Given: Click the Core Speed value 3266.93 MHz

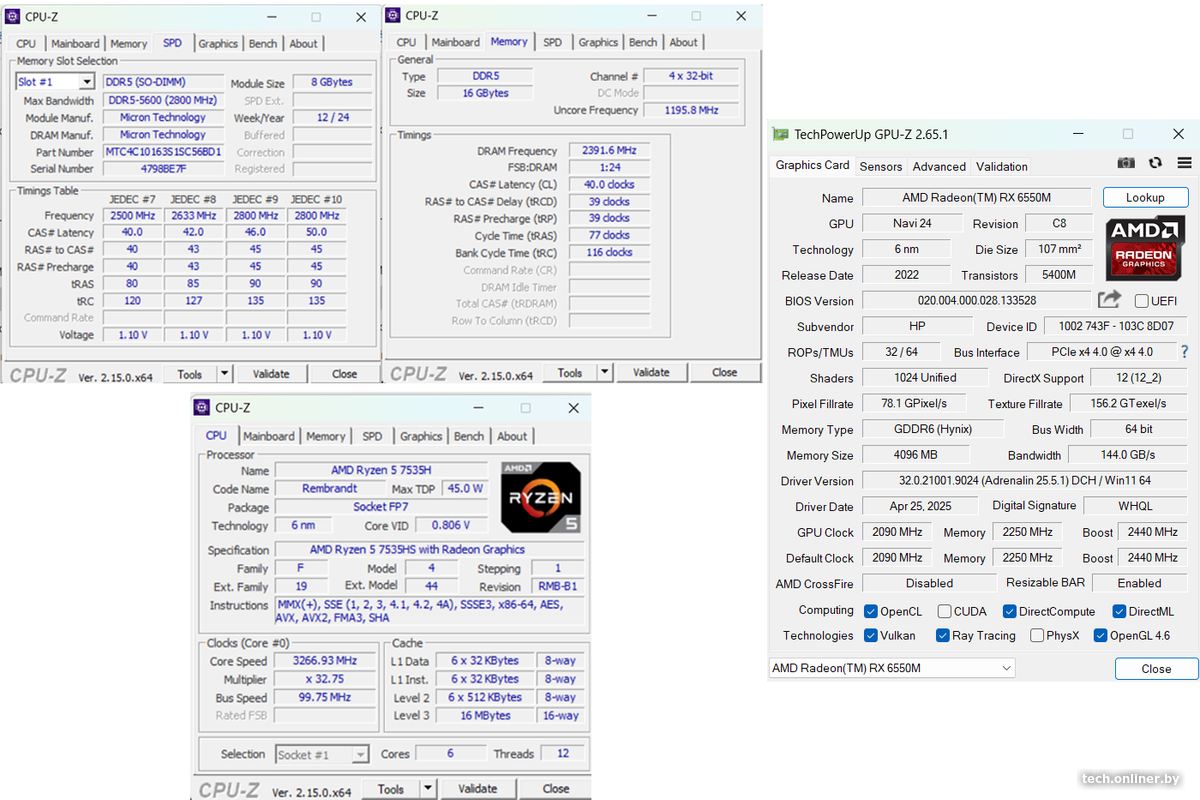Looking at the screenshot, I should (324, 661).
